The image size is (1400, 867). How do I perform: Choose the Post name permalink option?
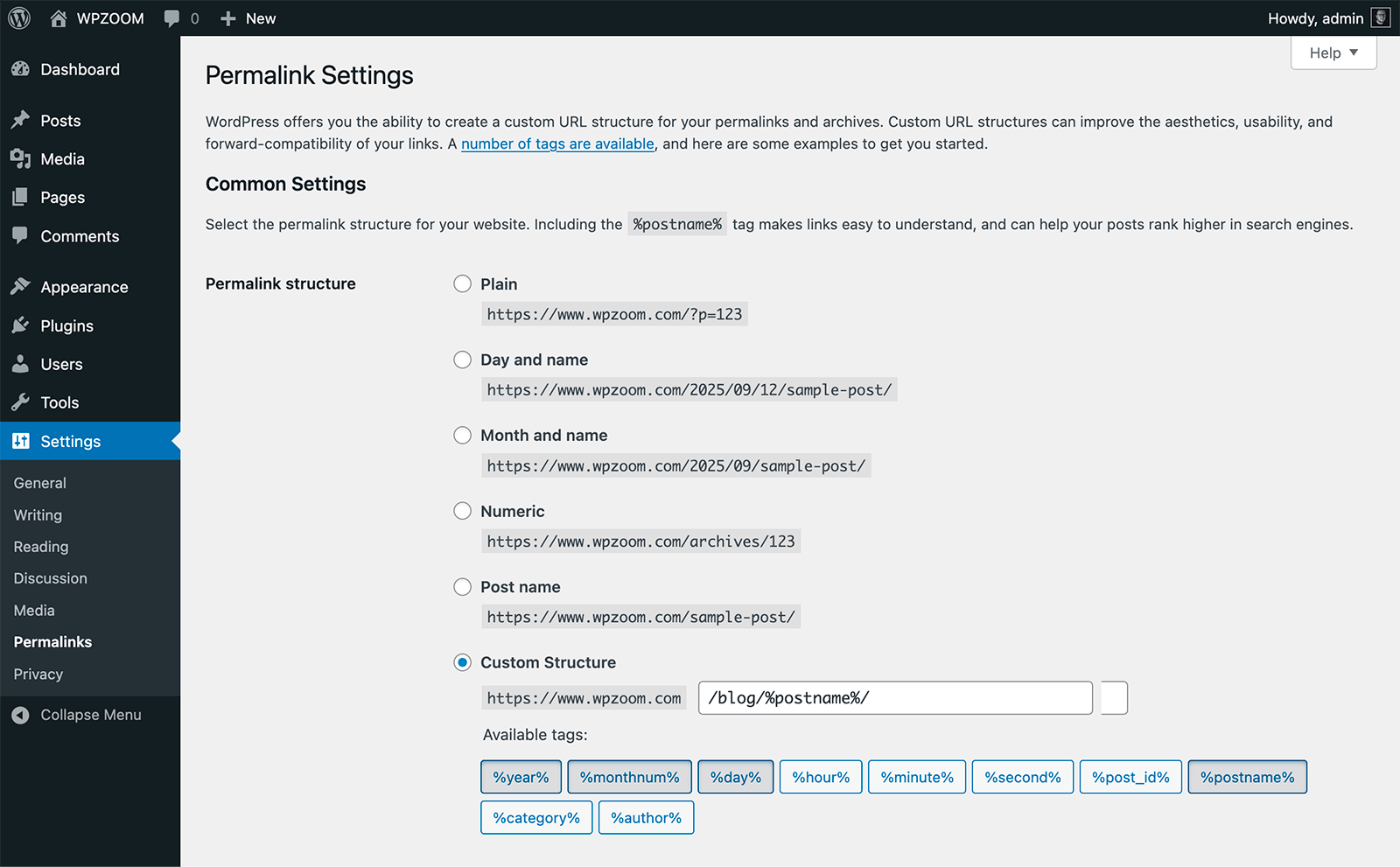(462, 587)
